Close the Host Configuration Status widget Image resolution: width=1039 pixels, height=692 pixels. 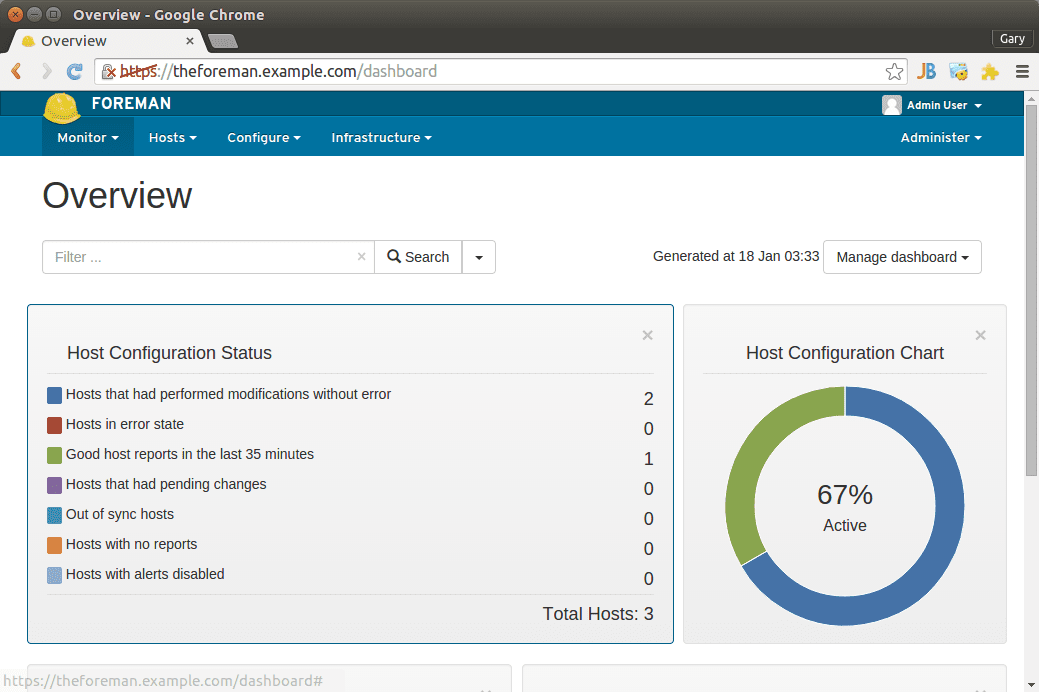pyautogui.click(x=647, y=335)
